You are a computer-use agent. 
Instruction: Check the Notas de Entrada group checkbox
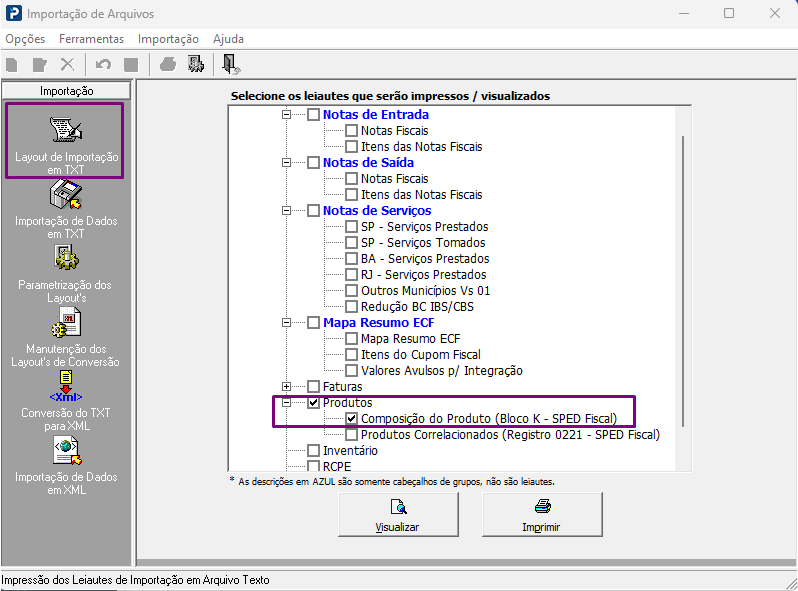pyautogui.click(x=314, y=115)
